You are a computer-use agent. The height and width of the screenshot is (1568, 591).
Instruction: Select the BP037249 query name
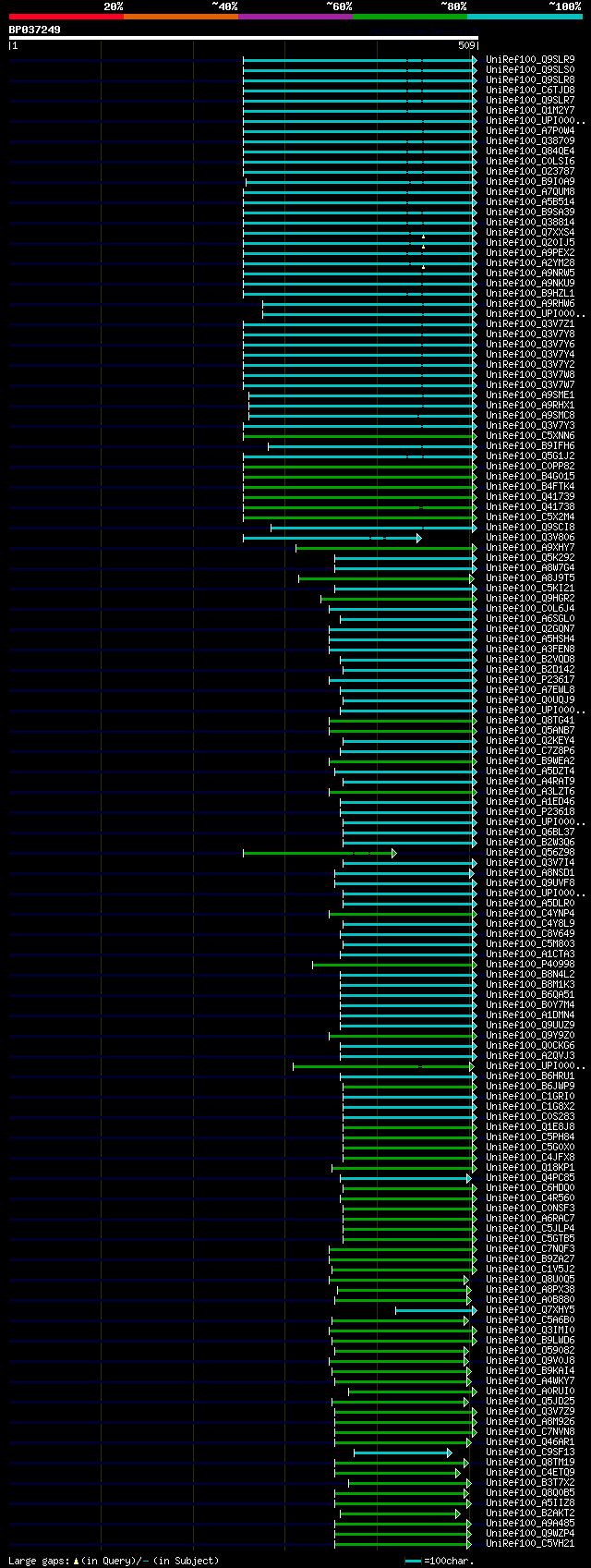[x=35, y=30]
